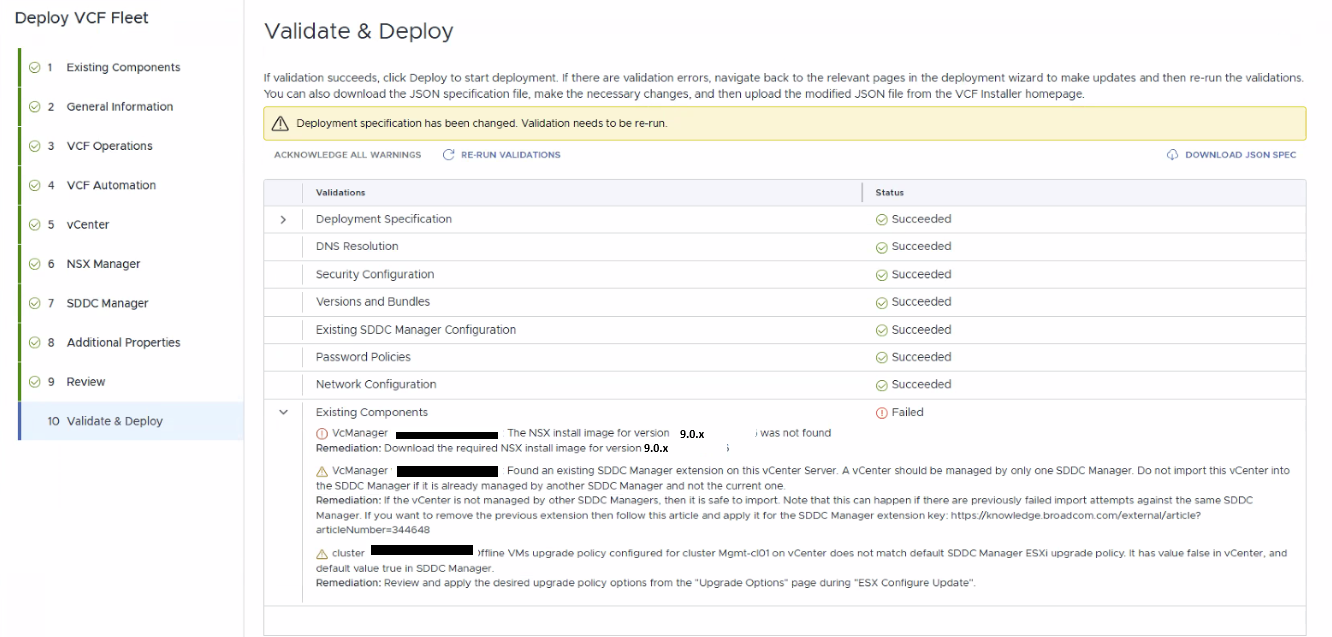This screenshot has width=1332, height=637.
Task: Click the Validations column header
Action: [340, 192]
